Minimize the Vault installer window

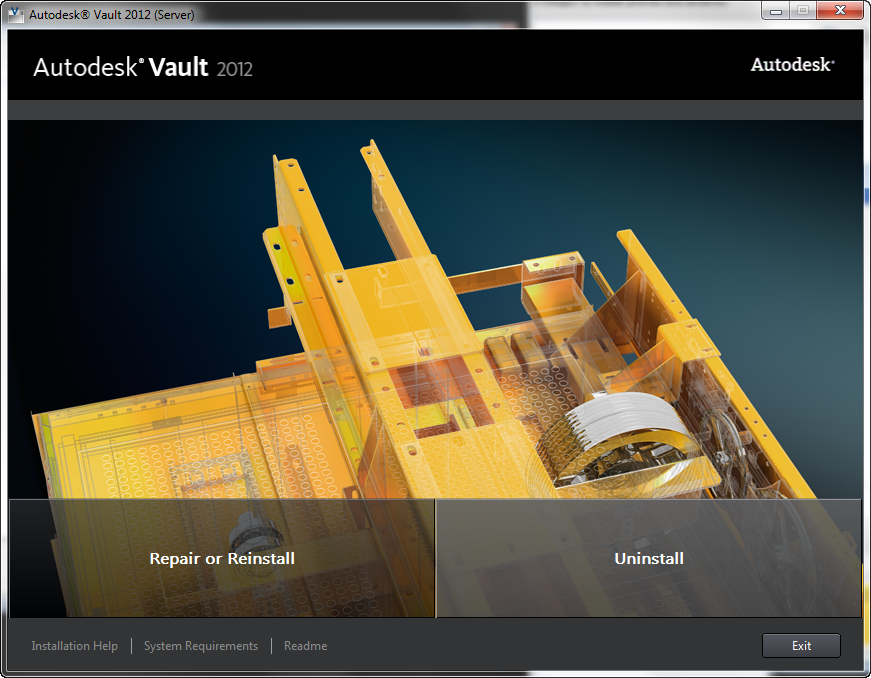click(775, 10)
